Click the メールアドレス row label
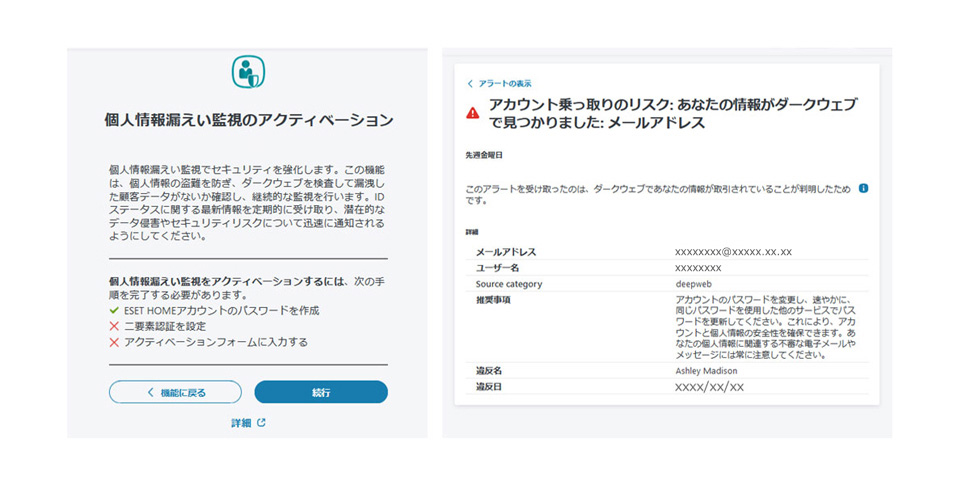Viewport: 970px width, 485px height. coord(506,252)
